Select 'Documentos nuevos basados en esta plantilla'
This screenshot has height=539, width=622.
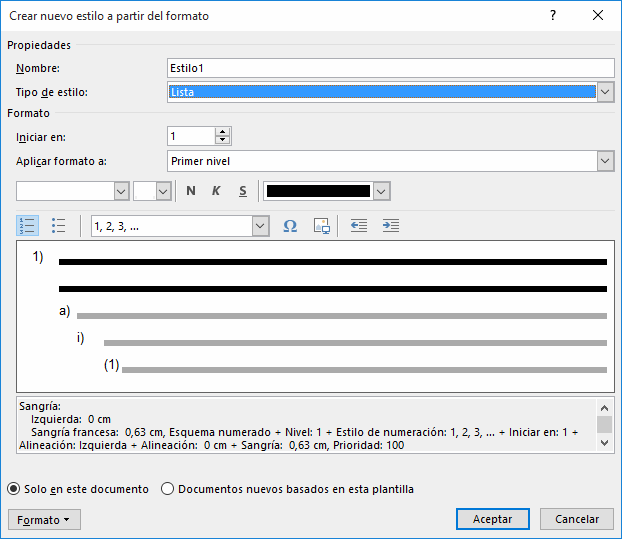tap(168, 489)
